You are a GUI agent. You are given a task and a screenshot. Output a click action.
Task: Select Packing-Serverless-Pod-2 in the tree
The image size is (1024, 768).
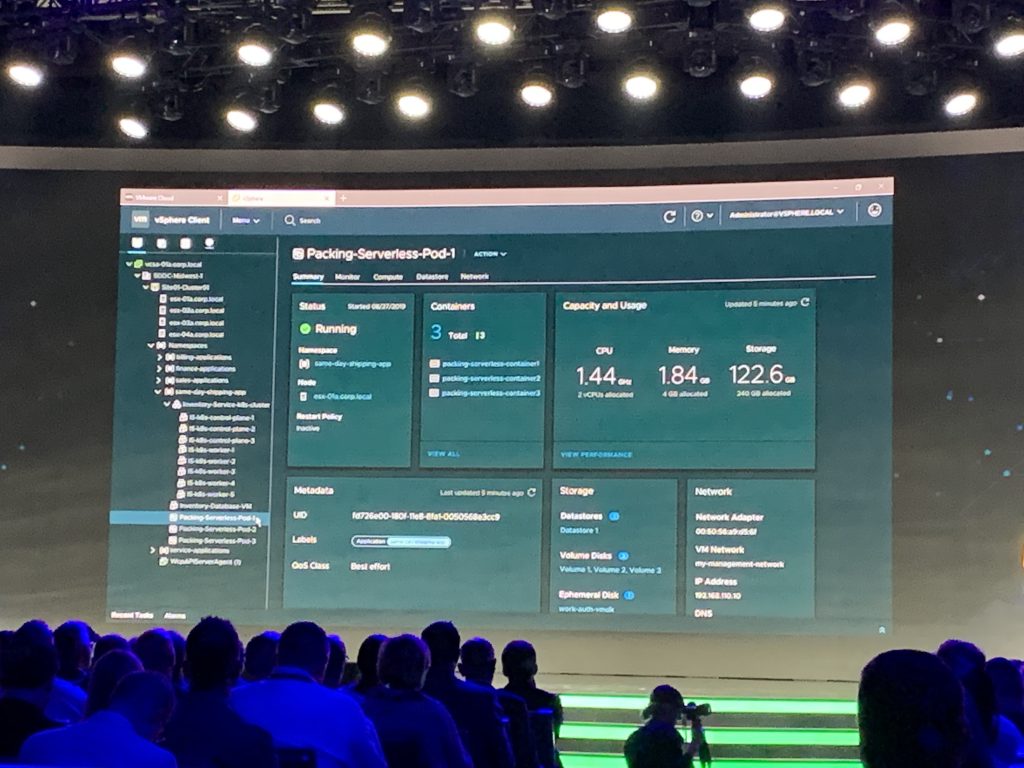tap(213, 529)
